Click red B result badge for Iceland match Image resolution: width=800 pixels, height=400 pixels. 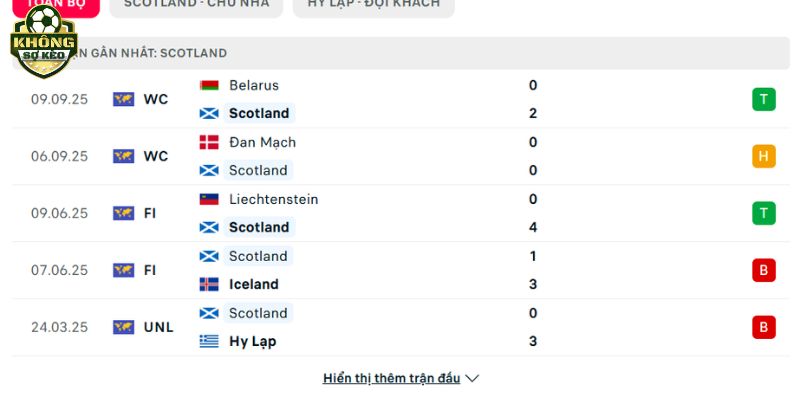coord(764,270)
